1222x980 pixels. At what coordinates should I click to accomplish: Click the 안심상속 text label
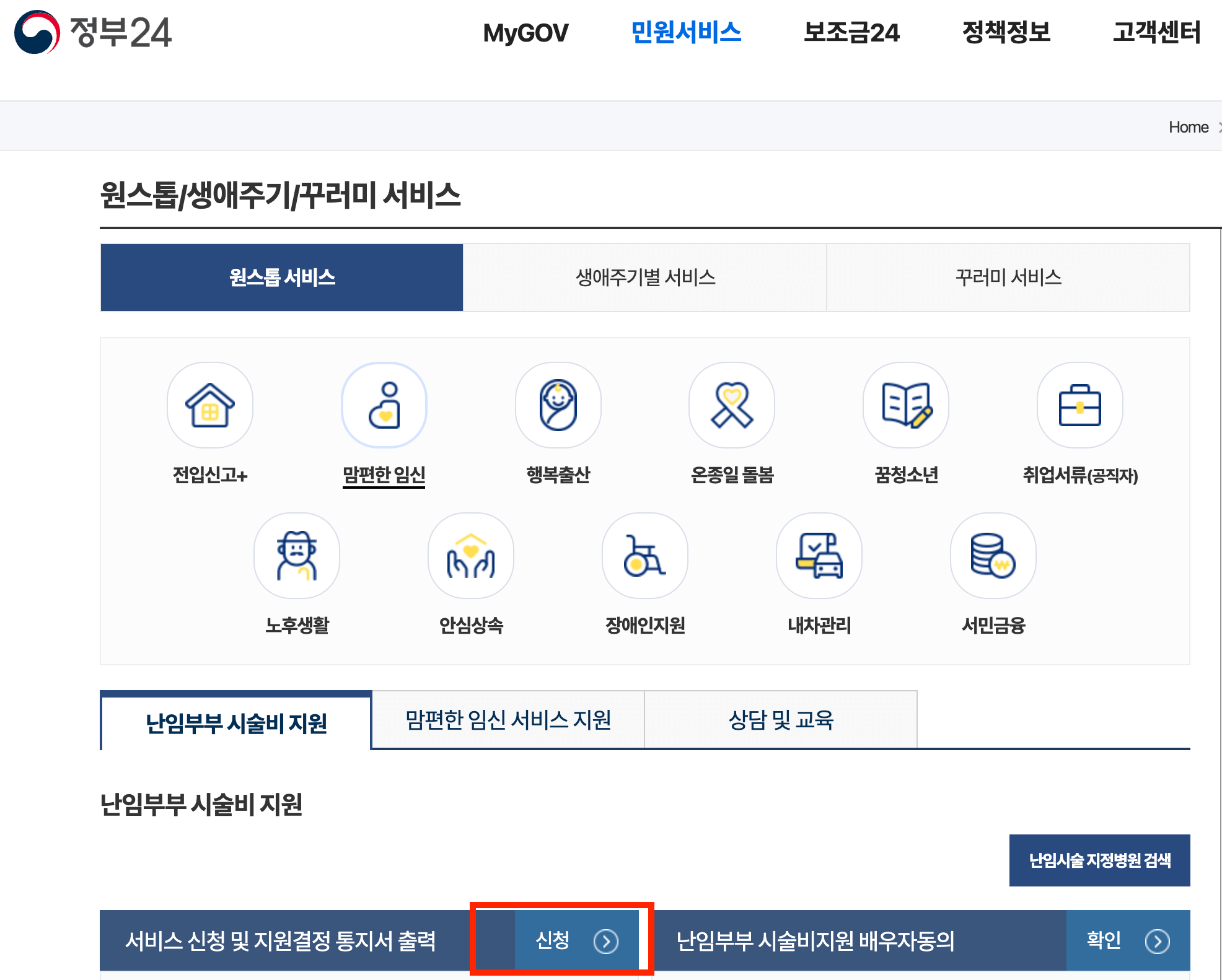coord(471,626)
